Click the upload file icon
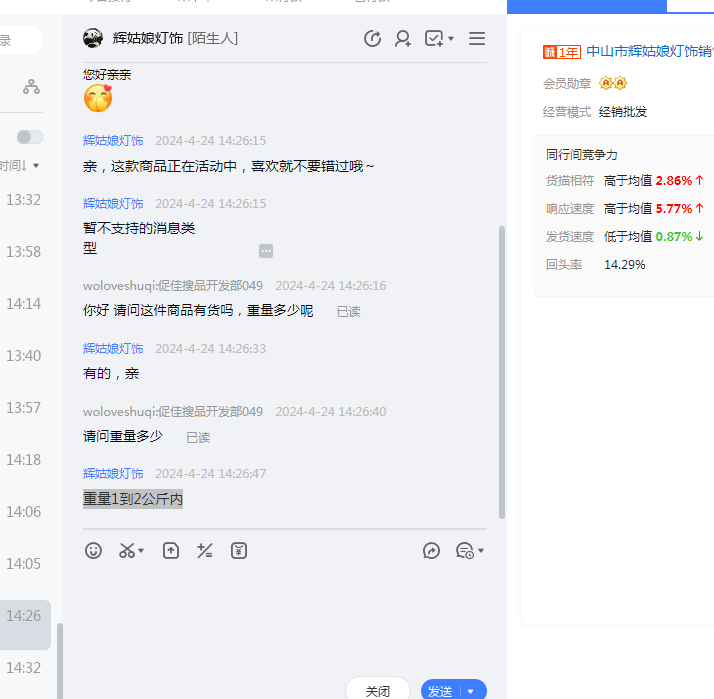The height and width of the screenshot is (699, 714). click(171, 551)
